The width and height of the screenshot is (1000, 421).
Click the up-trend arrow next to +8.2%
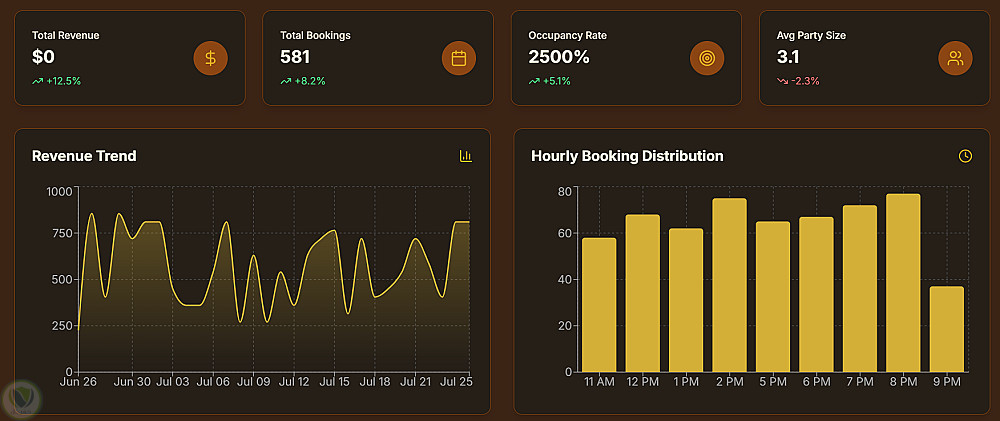285,82
